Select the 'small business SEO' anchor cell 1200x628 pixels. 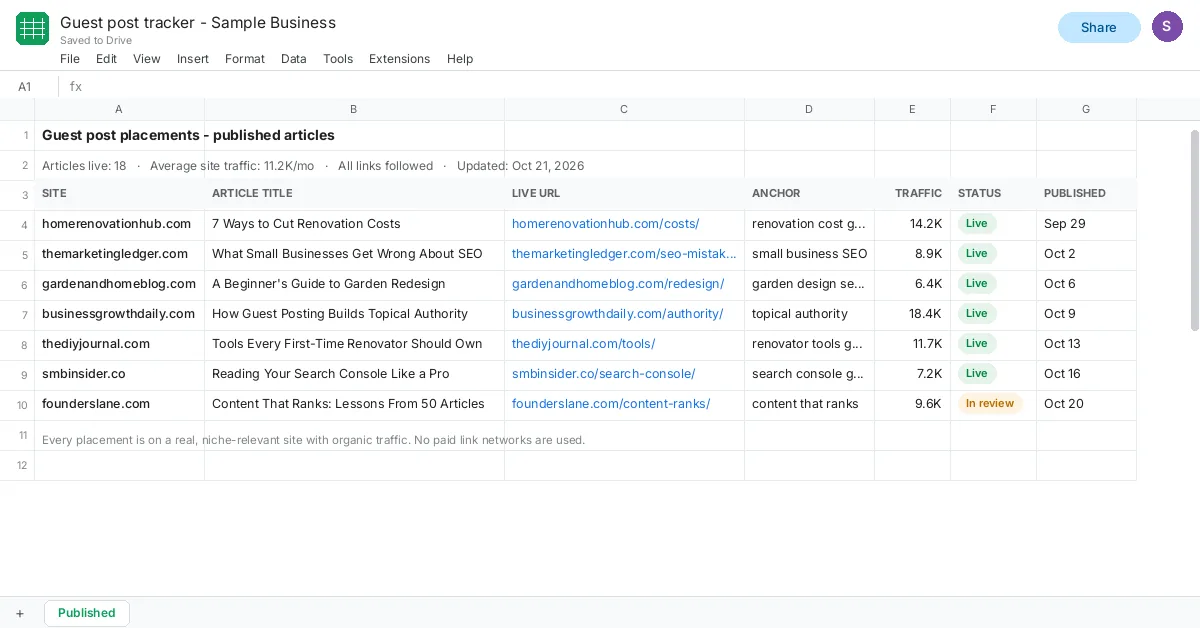tap(809, 255)
